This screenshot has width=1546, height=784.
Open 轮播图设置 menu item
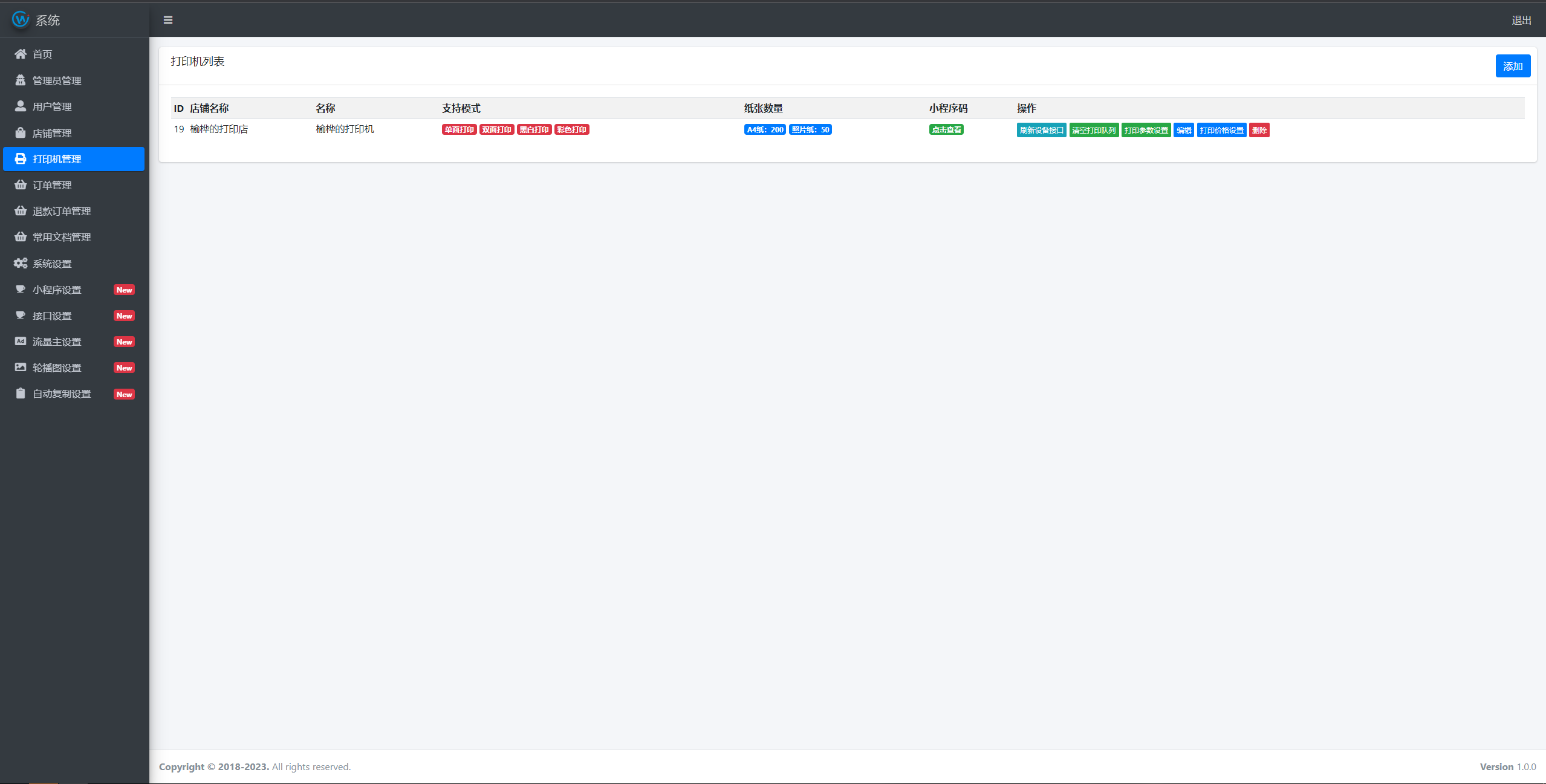[74, 368]
